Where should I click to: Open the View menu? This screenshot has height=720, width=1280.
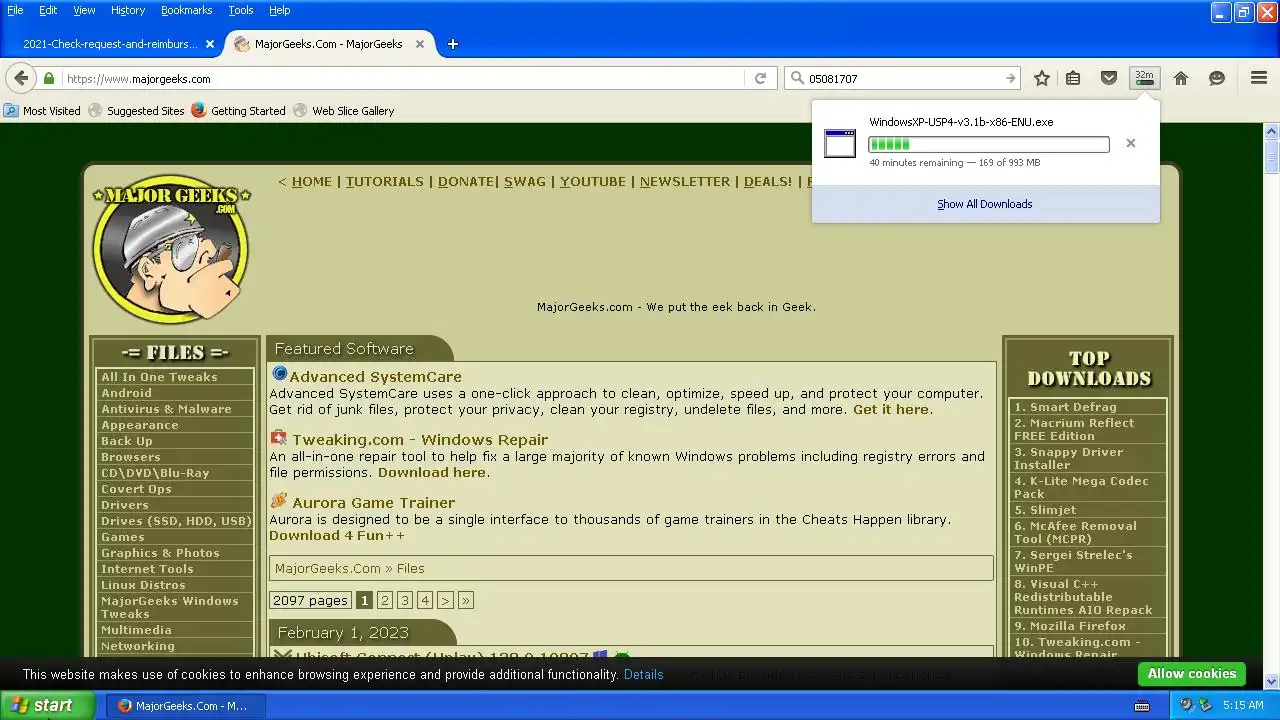pyautogui.click(x=84, y=10)
